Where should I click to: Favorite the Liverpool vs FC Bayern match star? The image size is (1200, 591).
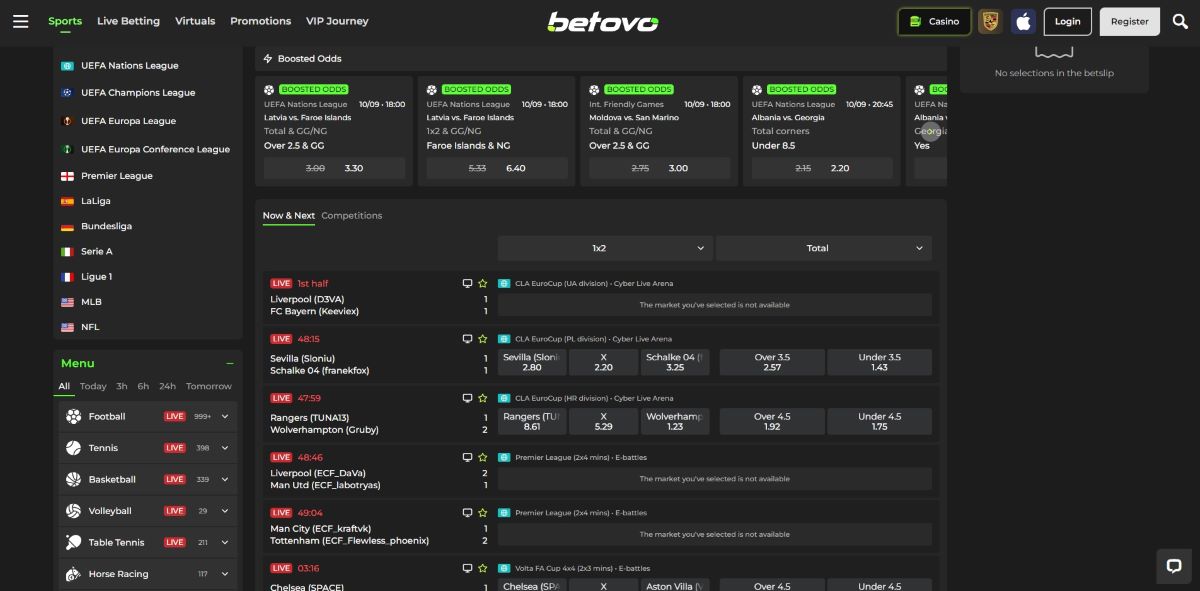tap(483, 283)
